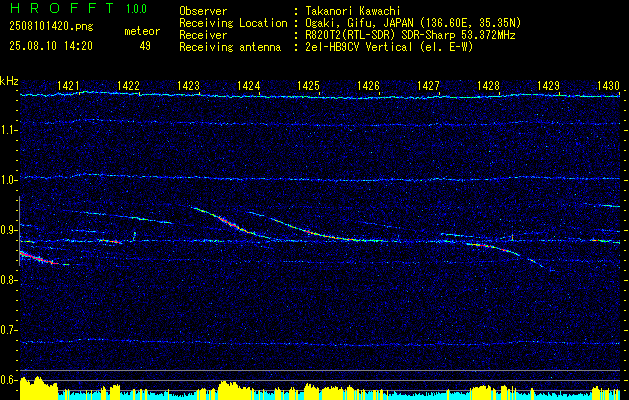Click the 1430 time marker

(609, 85)
